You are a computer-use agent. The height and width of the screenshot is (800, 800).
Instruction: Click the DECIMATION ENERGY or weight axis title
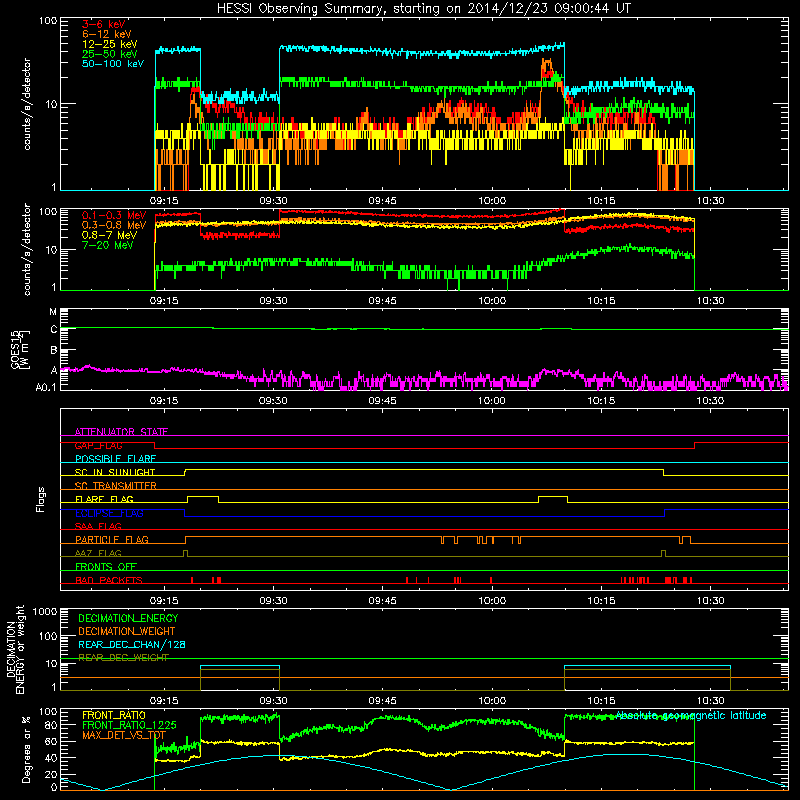click(x=15, y=649)
